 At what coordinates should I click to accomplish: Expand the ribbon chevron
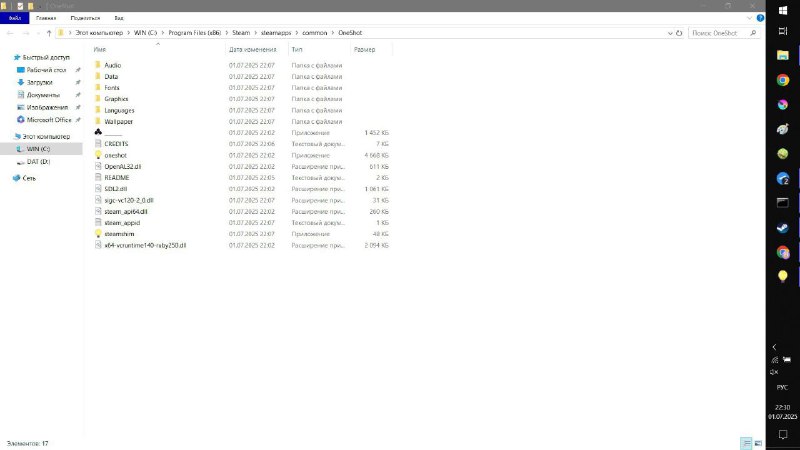pos(749,18)
